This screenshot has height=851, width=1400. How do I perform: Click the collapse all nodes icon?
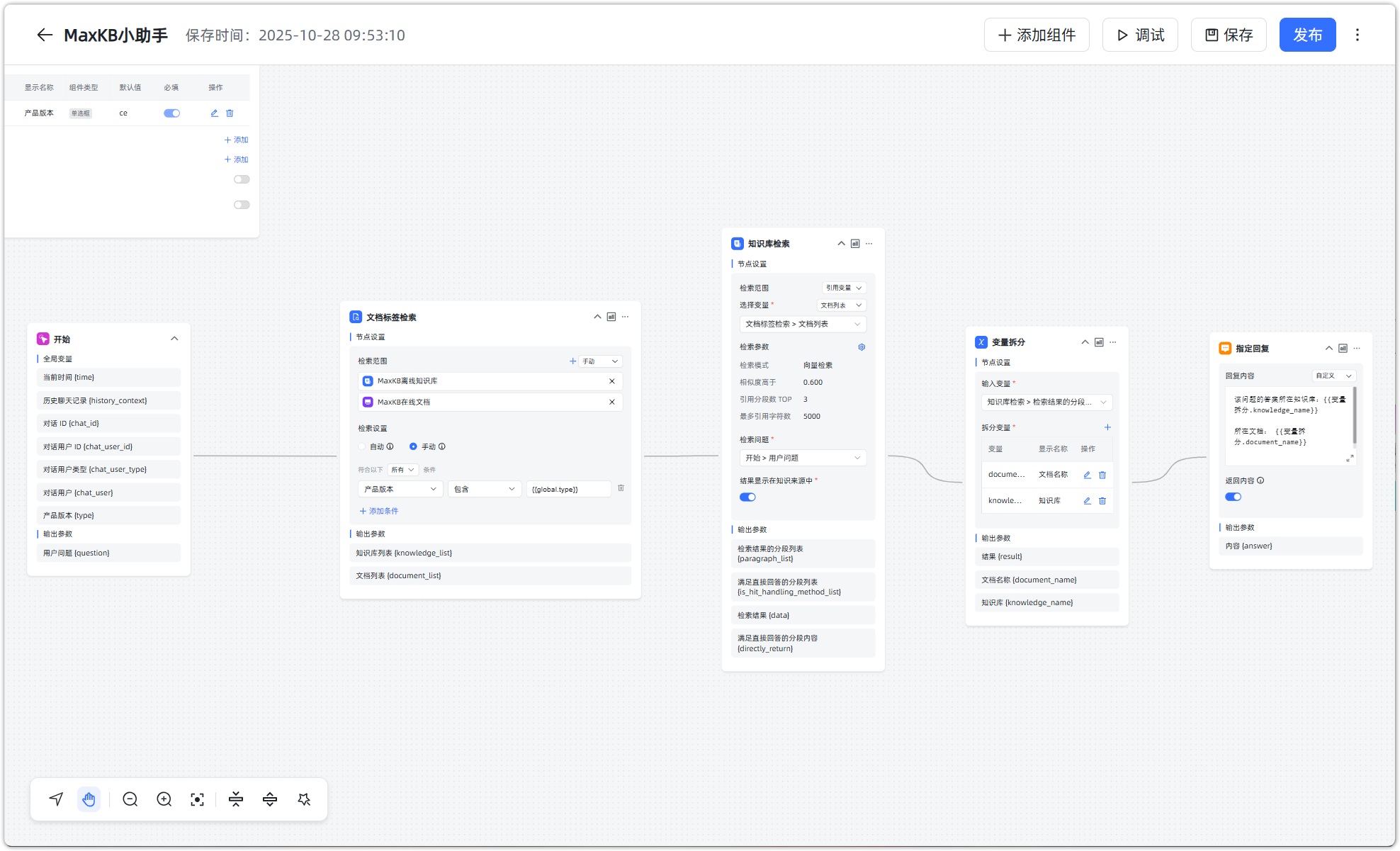(236, 799)
